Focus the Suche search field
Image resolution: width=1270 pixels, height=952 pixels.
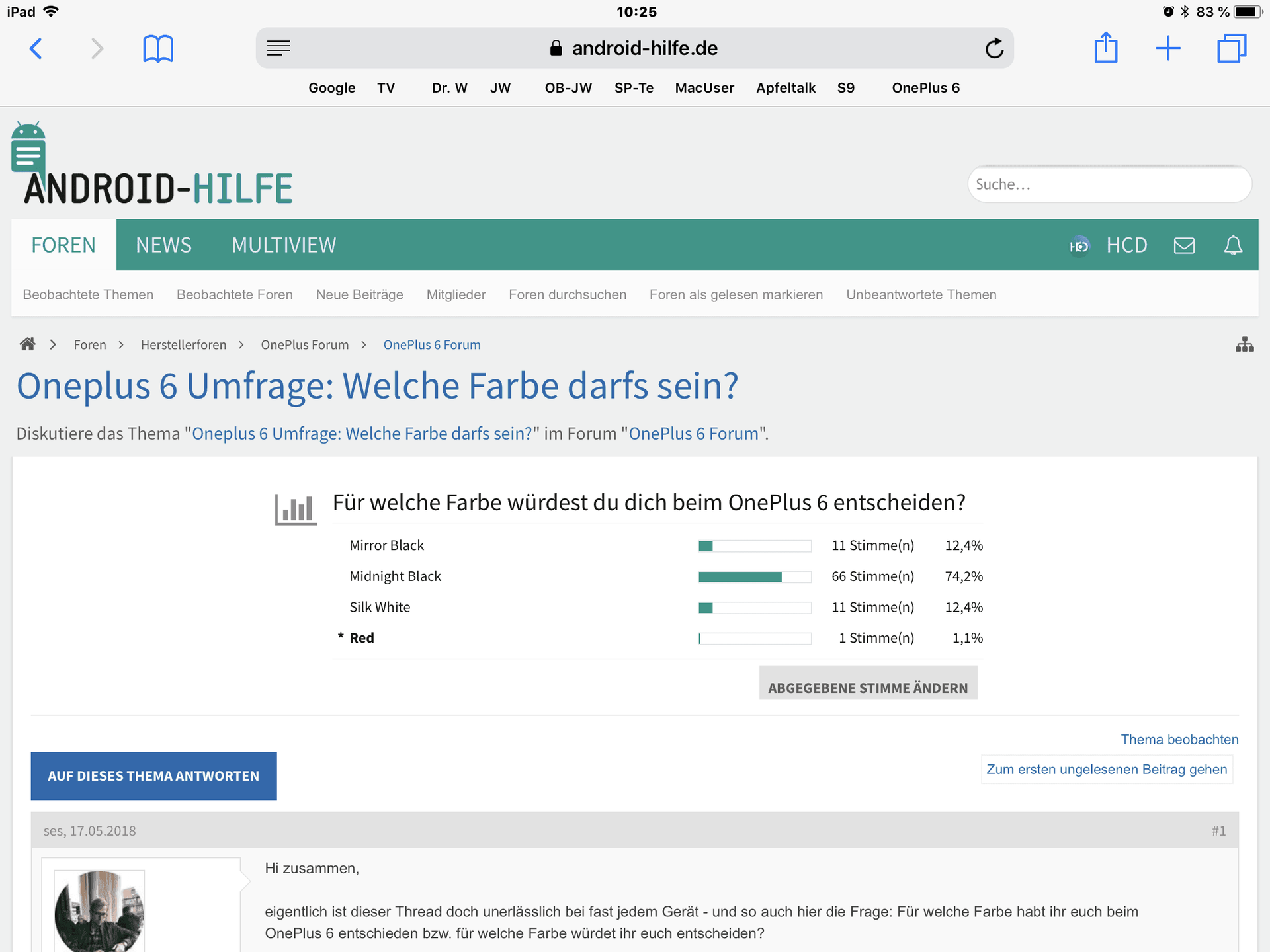coord(1109,184)
